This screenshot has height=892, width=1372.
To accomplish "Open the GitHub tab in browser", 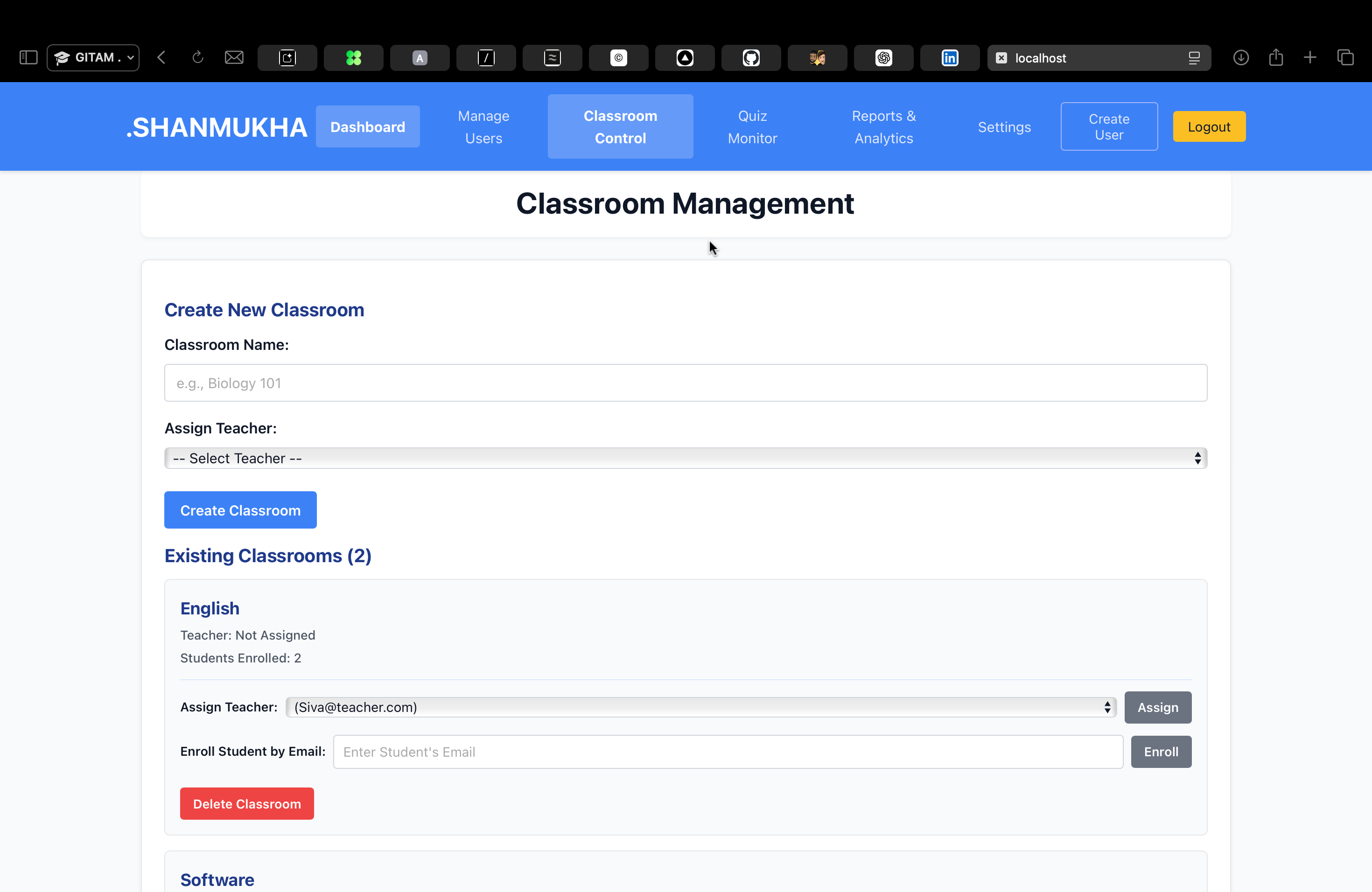I will pos(750,58).
